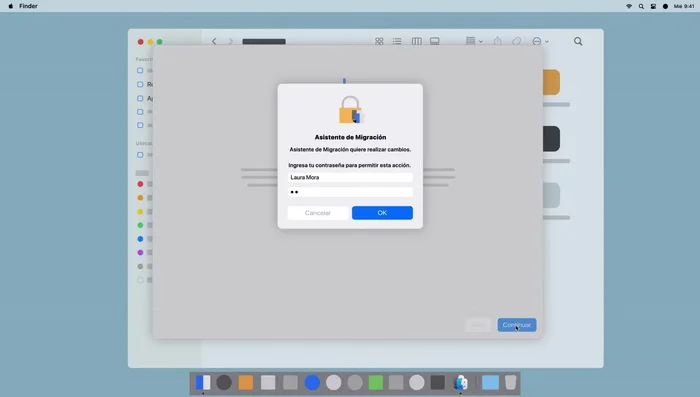
Task: Open the orange app icon in Dock
Action: (246, 382)
